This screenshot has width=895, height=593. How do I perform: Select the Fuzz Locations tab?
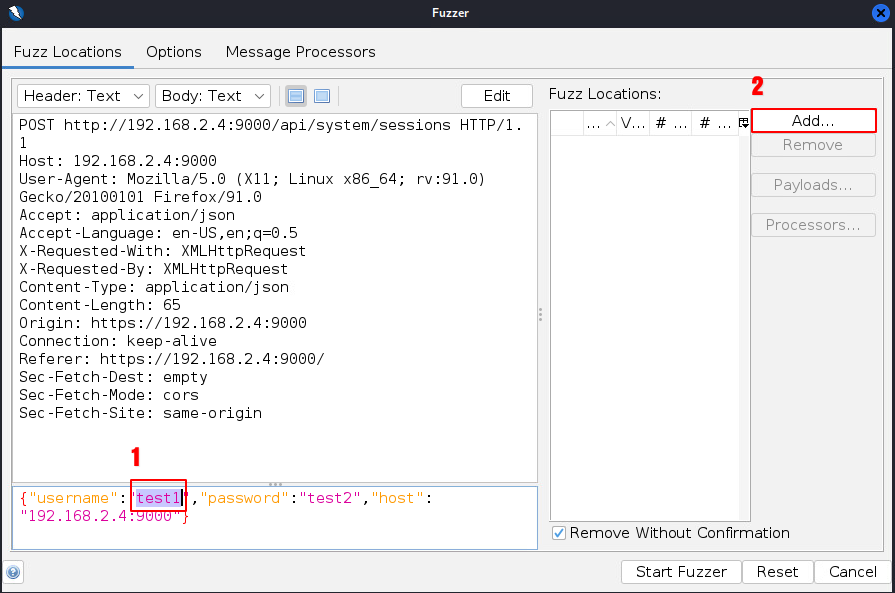[x=67, y=52]
